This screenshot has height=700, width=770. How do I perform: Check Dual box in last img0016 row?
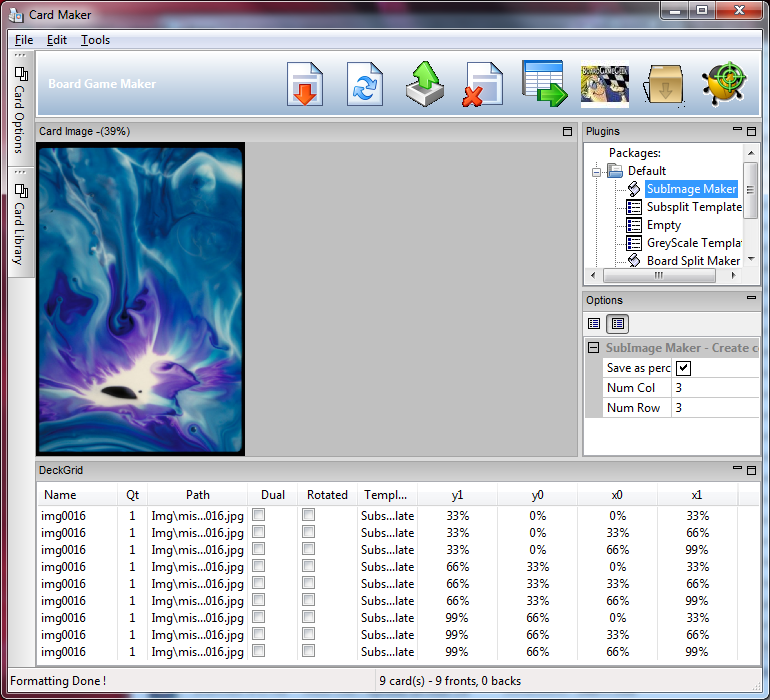coord(258,651)
